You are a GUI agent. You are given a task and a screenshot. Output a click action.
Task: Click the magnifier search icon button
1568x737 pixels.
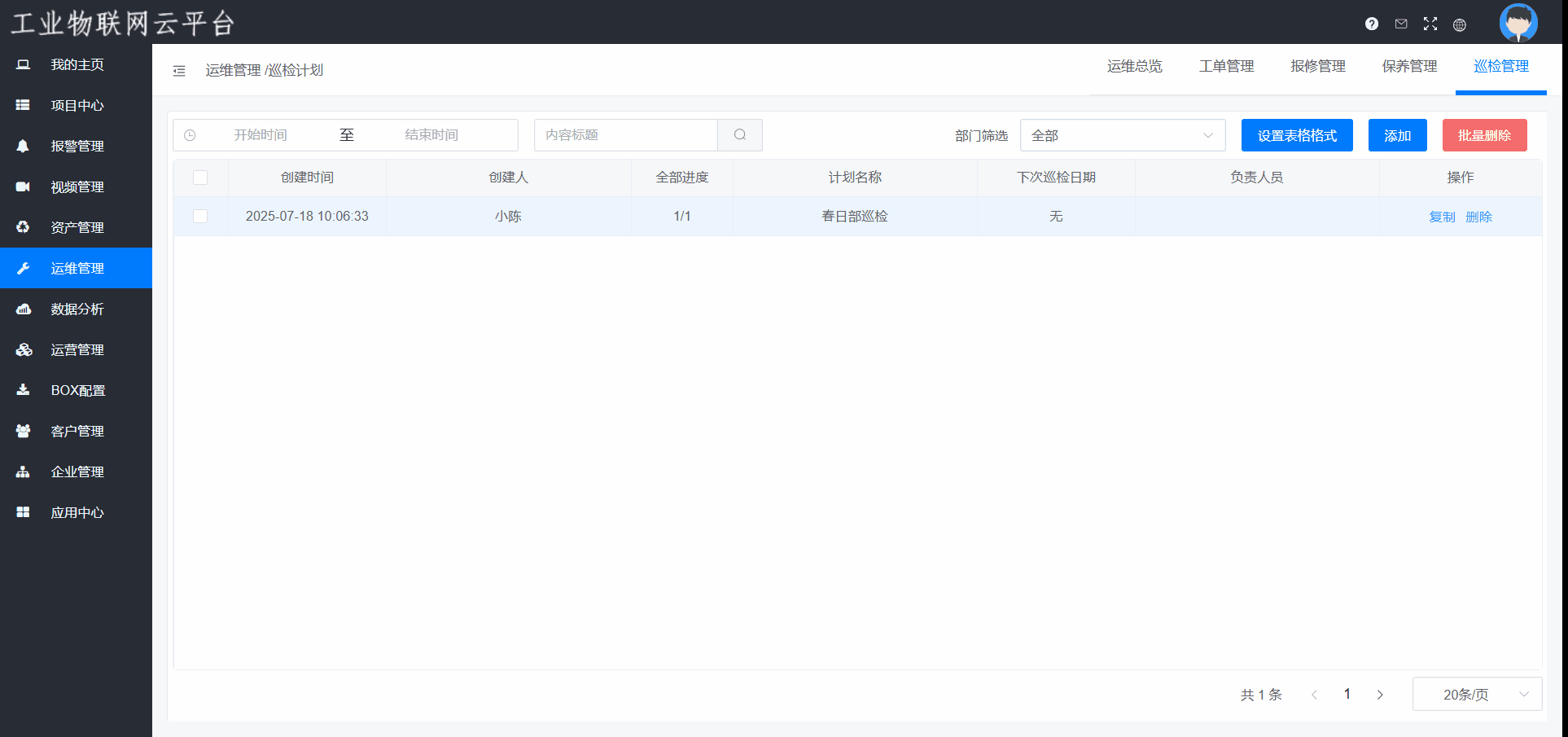[740, 135]
